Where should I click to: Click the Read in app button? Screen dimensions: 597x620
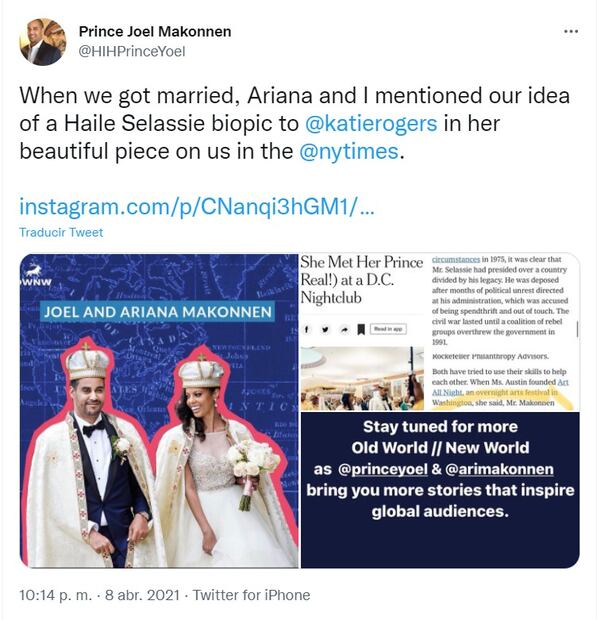click(x=388, y=329)
